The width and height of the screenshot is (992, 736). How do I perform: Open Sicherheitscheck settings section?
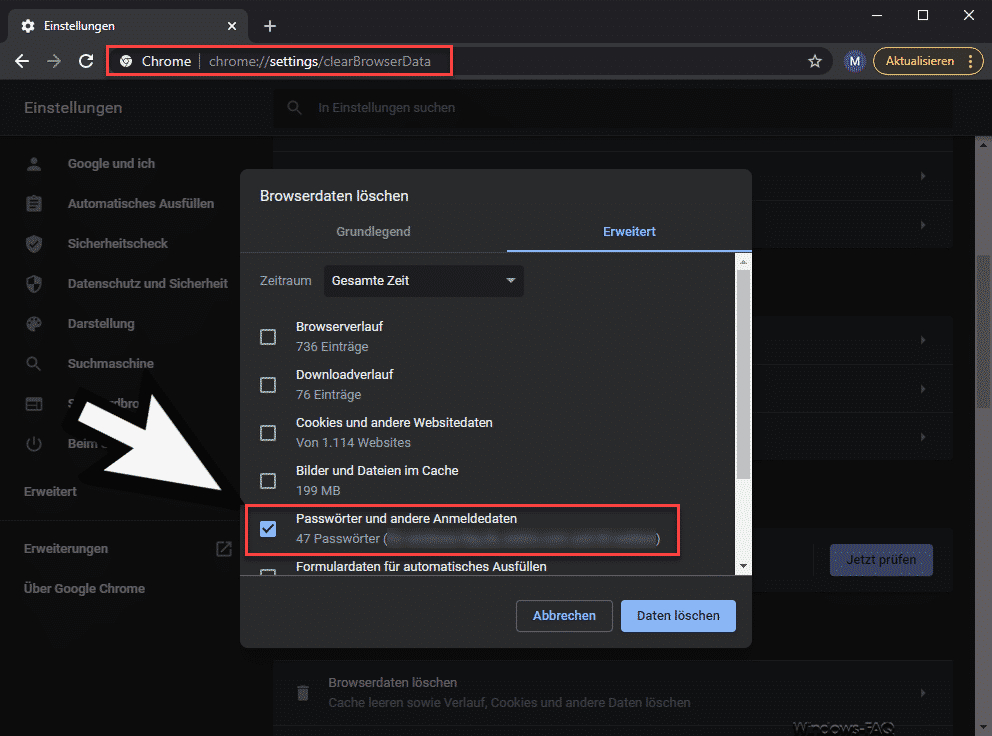pos(118,244)
